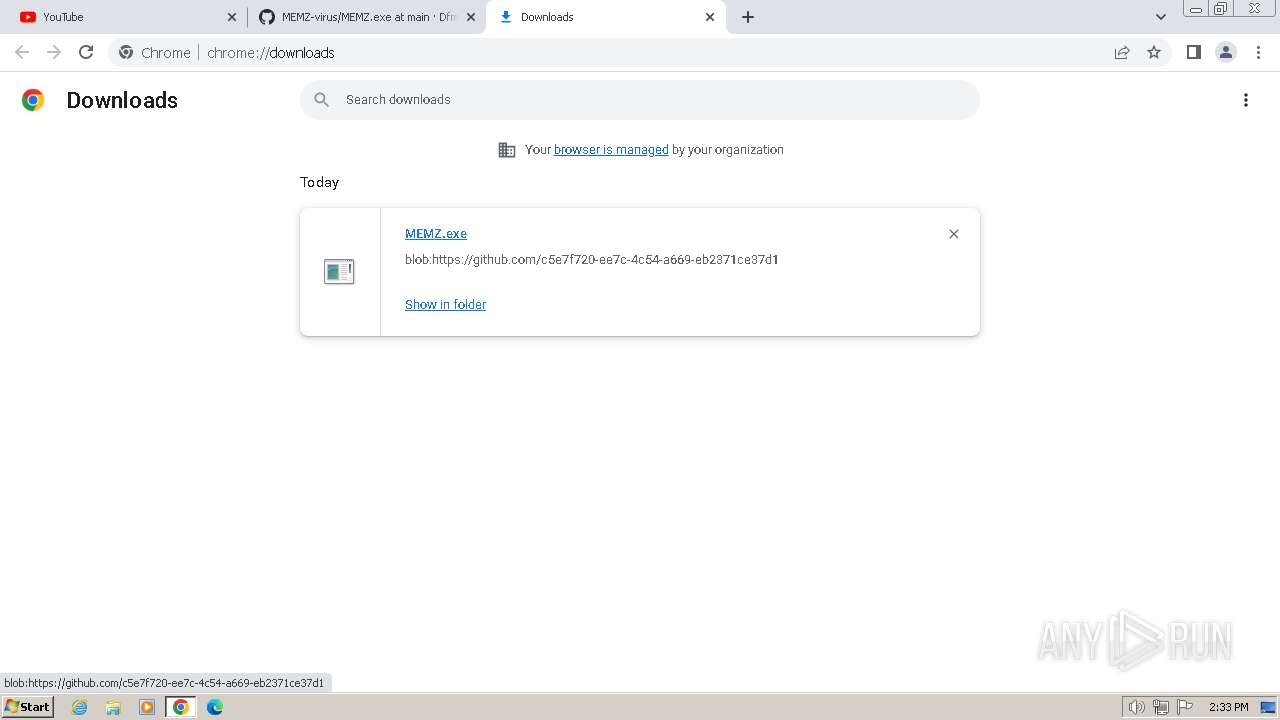Open Chrome's three-dot main menu
This screenshot has height=720, width=1280.
click(x=1258, y=52)
